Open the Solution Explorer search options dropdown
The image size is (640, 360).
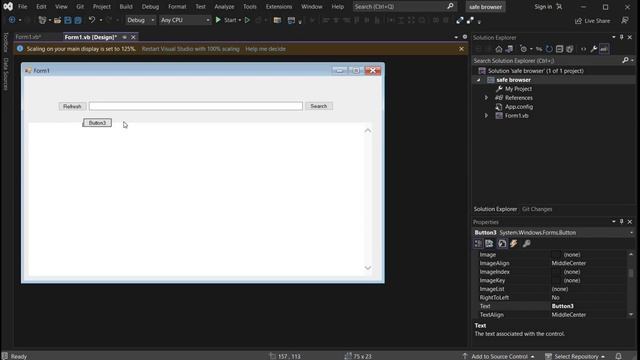(x=632, y=60)
